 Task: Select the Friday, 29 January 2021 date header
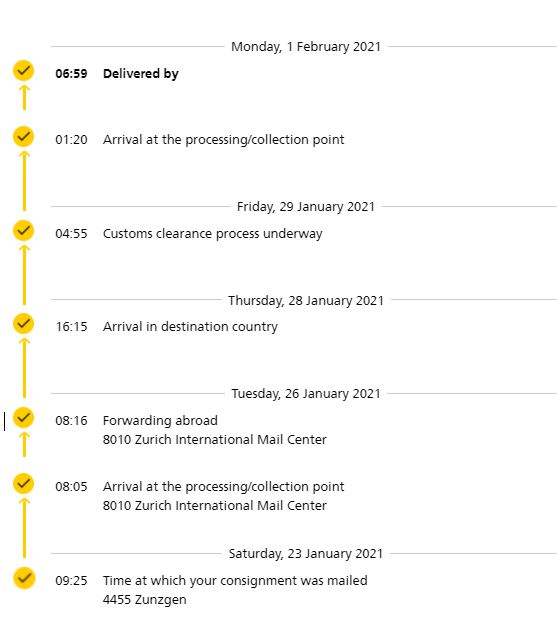[x=306, y=207]
